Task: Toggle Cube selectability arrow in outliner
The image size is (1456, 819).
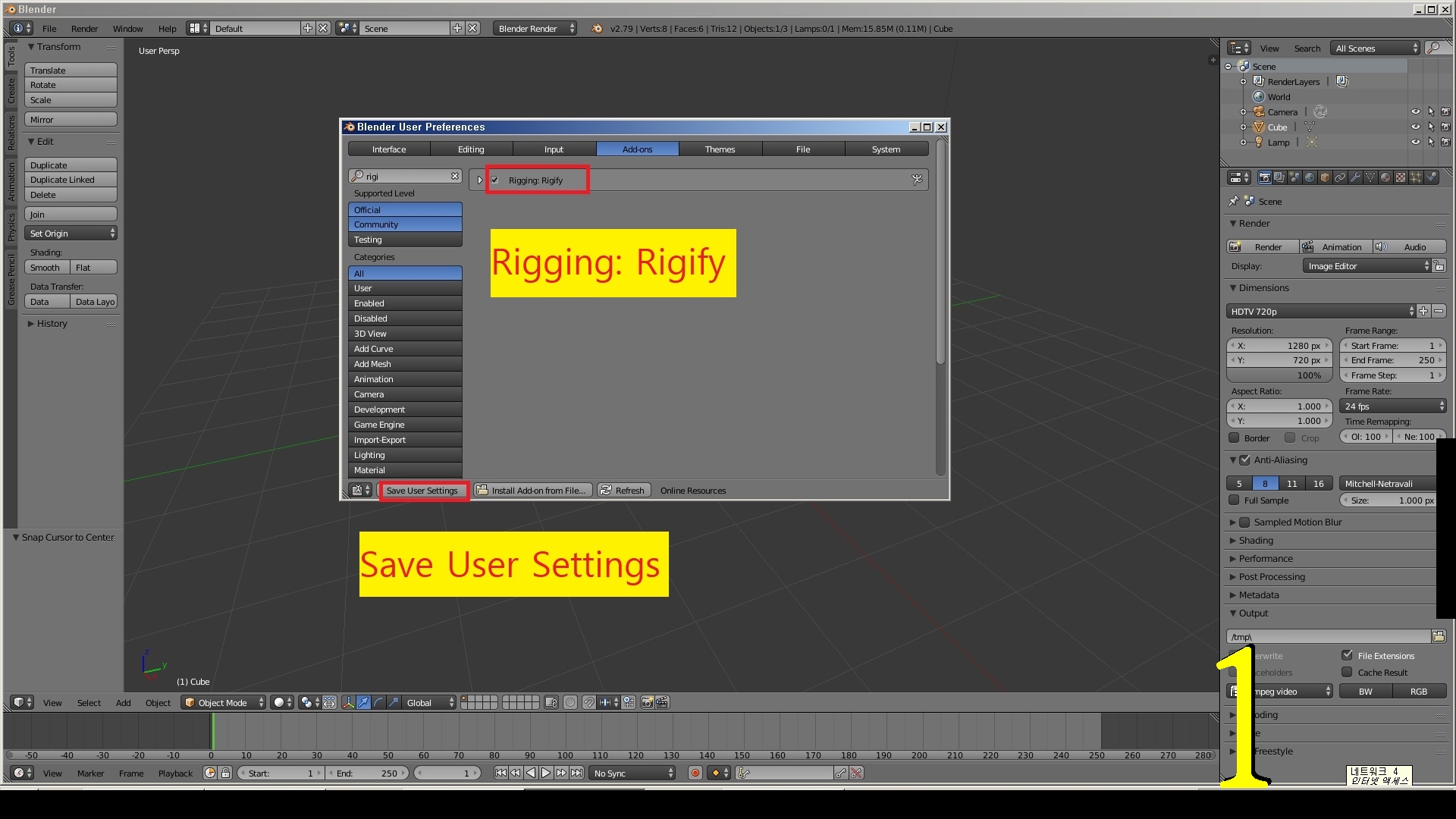Action: click(1431, 127)
